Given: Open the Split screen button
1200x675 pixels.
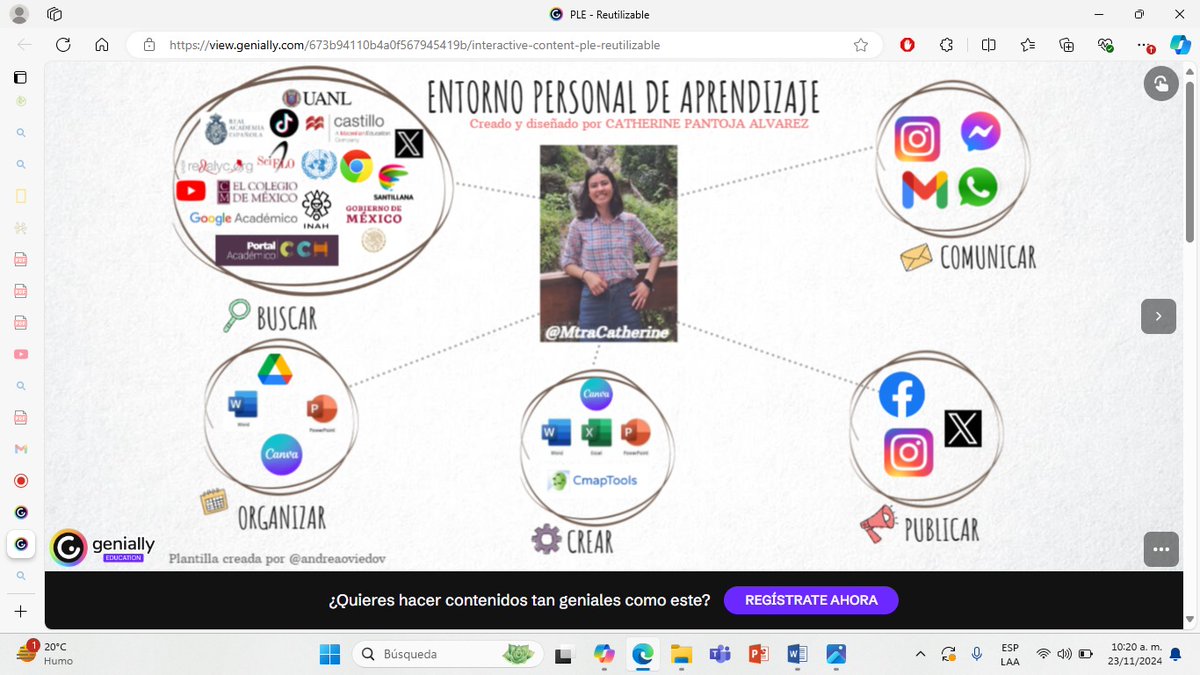Looking at the screenshot, I should tap(989, 45).
